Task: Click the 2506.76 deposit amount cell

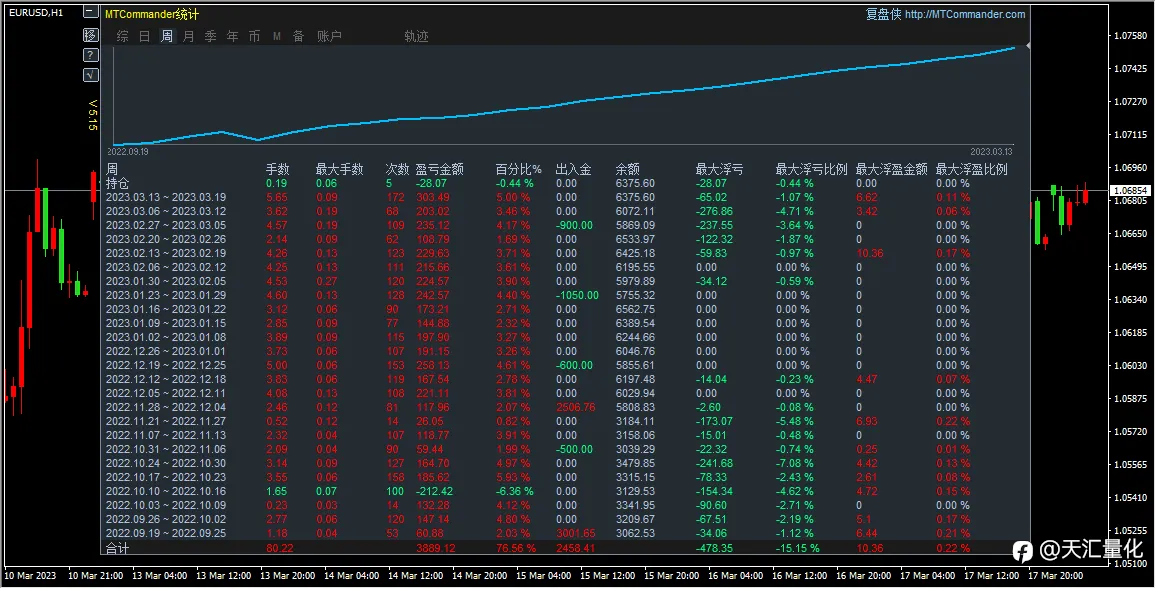Action: (575, 408)
